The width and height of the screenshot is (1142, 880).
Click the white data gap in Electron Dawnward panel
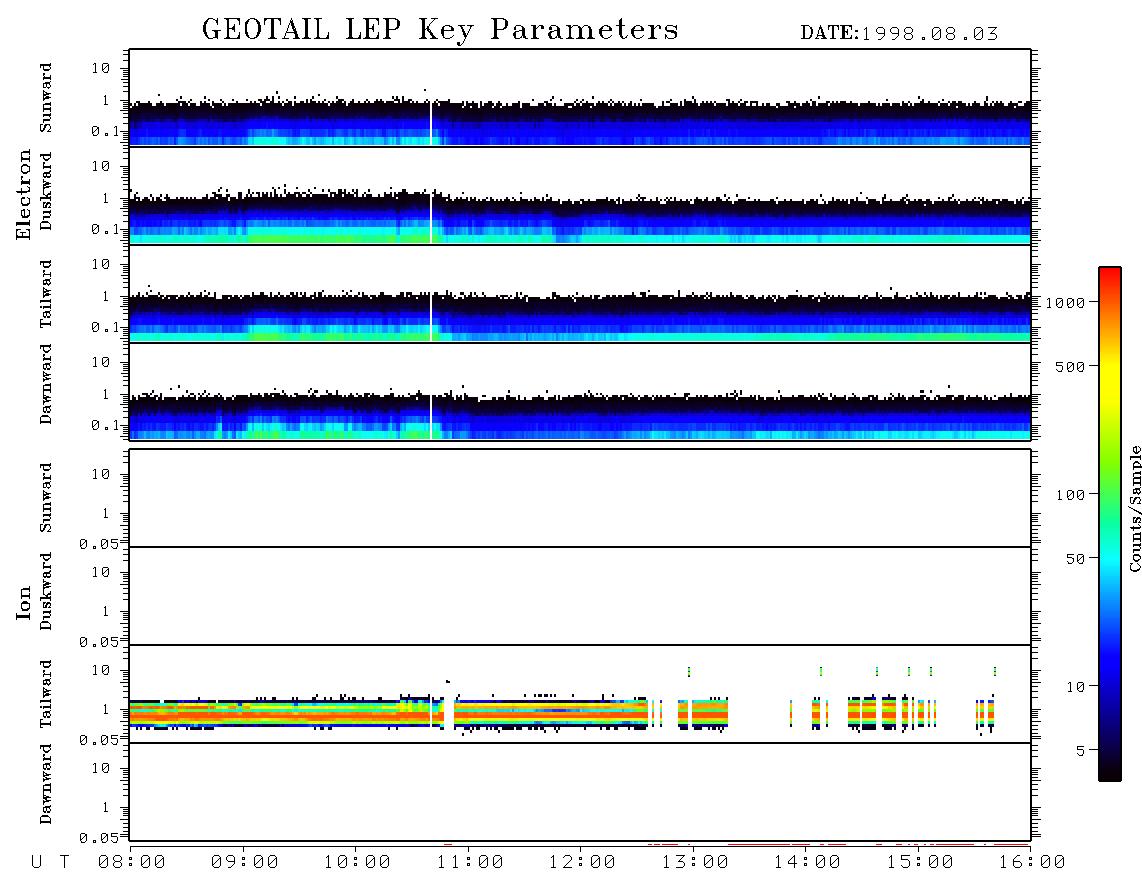pos(431,417)
